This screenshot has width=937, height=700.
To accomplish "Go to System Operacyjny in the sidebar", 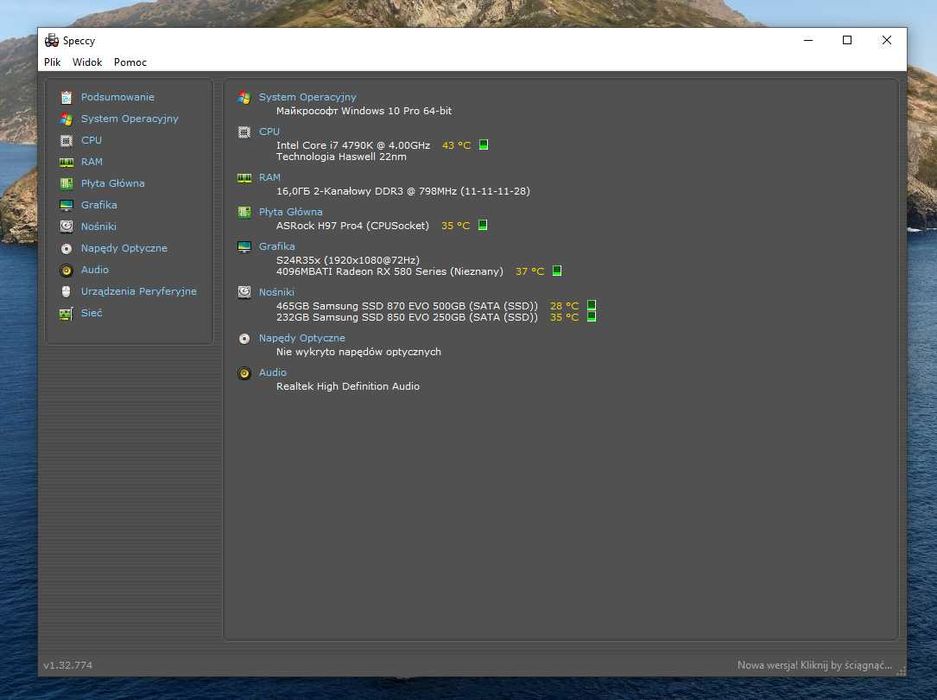I will pyautogui.click(x=129, y=119).
